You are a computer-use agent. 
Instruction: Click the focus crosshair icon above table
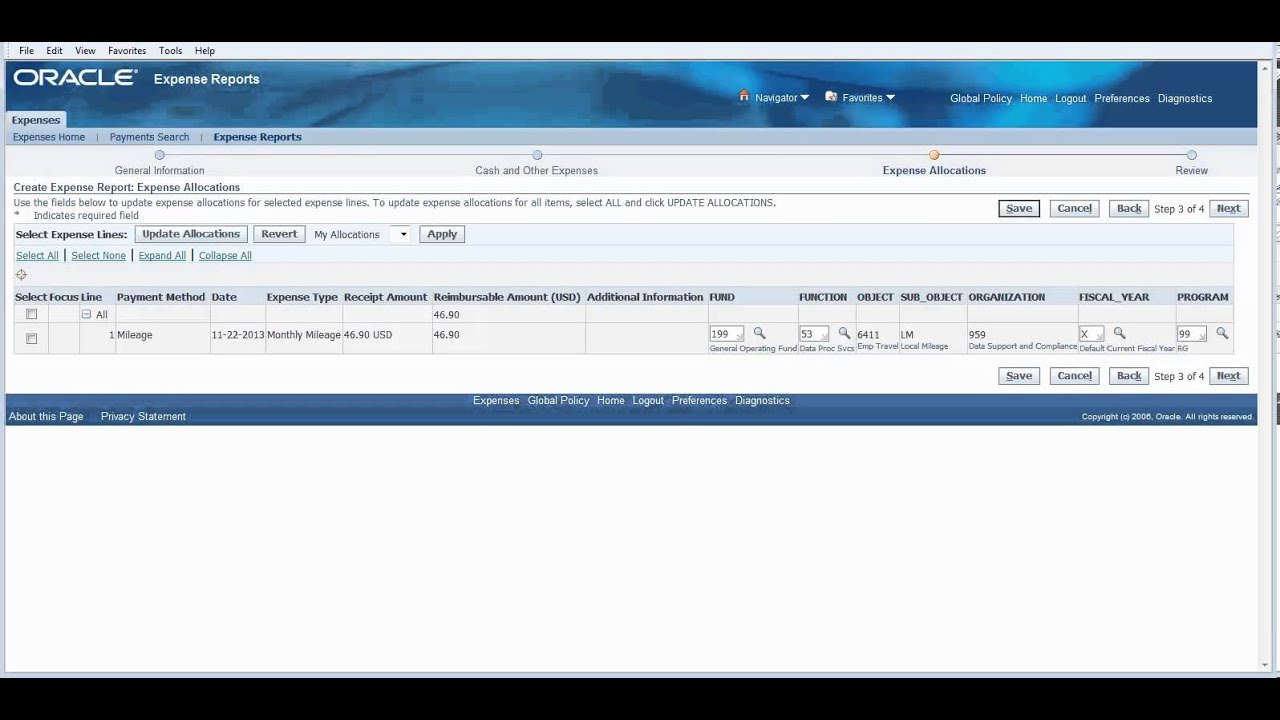21,275
